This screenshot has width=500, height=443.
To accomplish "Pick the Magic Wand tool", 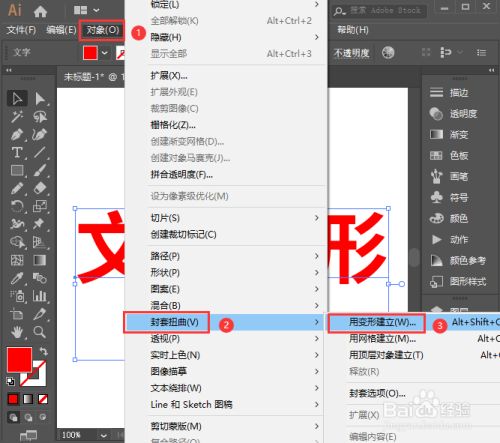I will (17, 117).
